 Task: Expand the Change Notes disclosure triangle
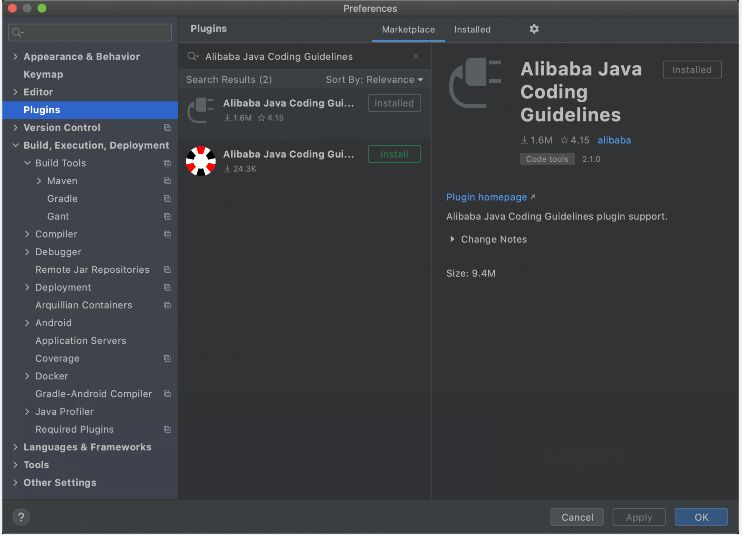452,239
